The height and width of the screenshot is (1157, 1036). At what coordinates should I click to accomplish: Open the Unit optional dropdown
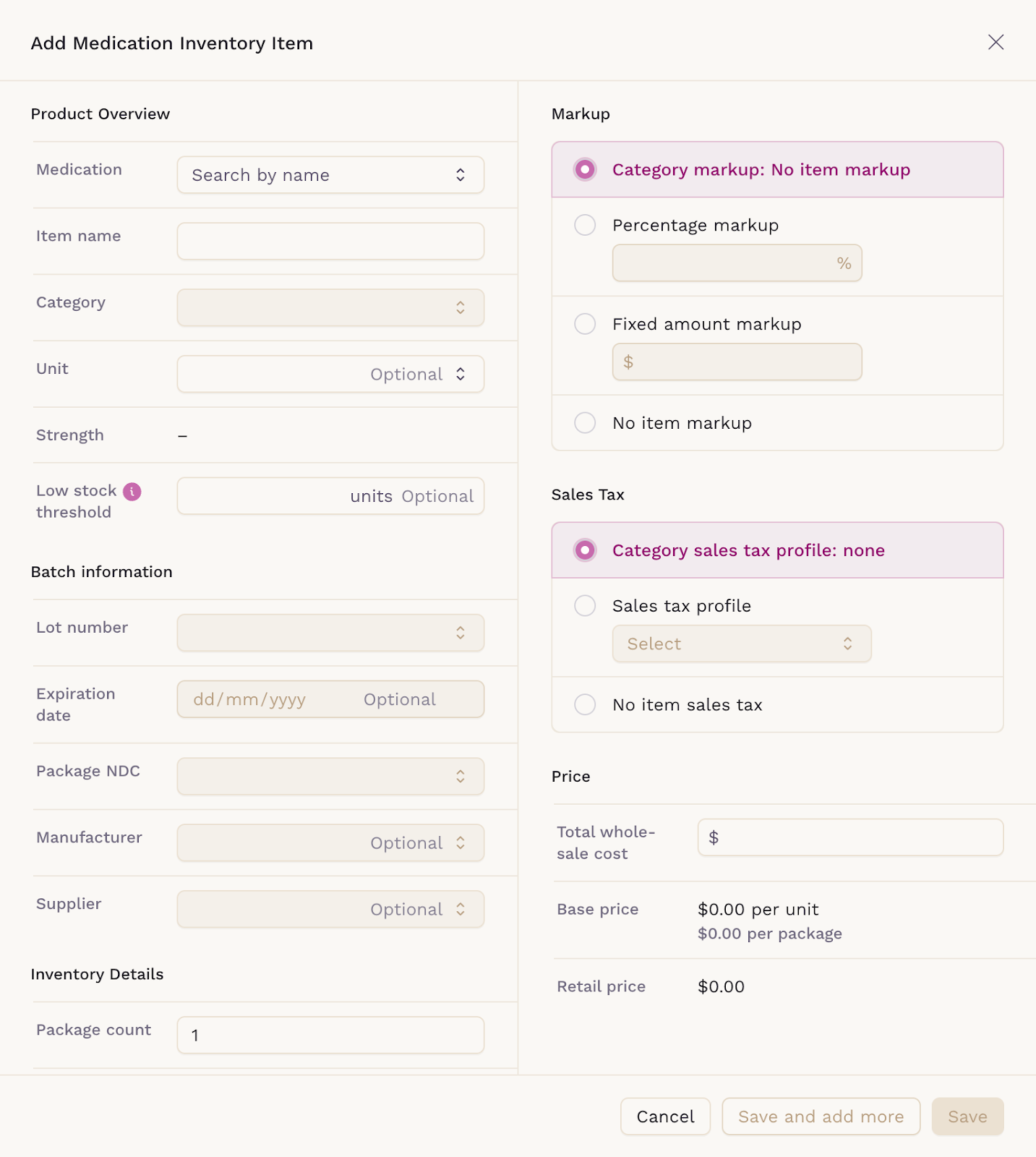tap(330, 375)
